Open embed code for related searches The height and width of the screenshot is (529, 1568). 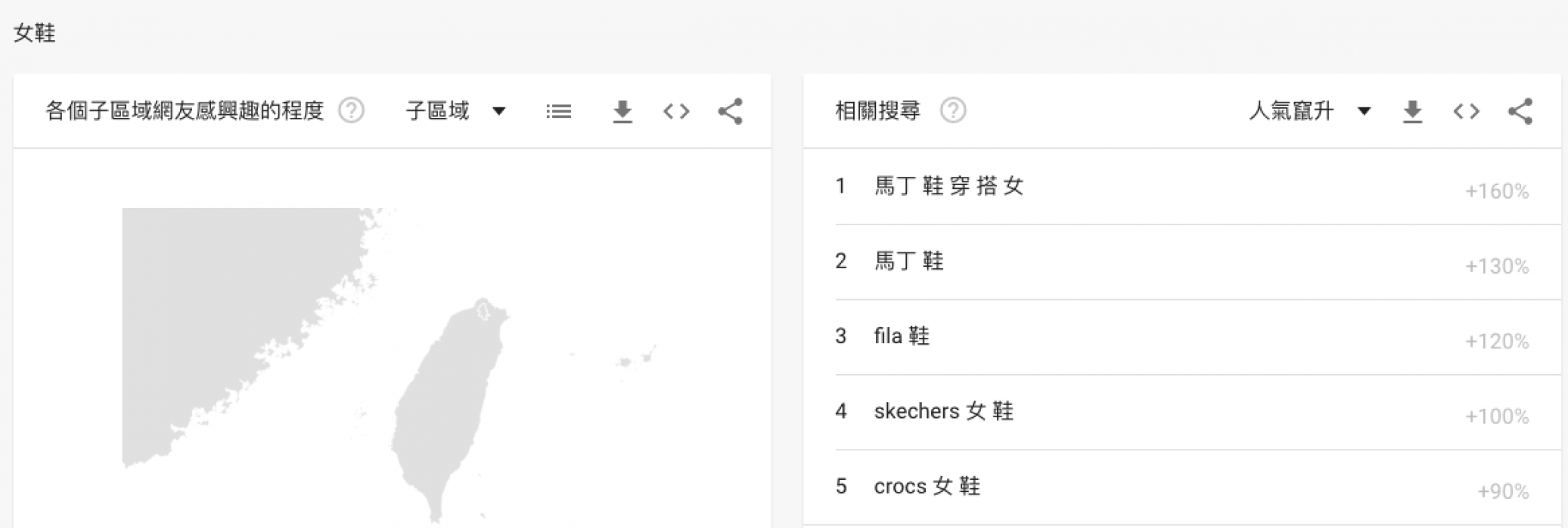coord(1466,112)
